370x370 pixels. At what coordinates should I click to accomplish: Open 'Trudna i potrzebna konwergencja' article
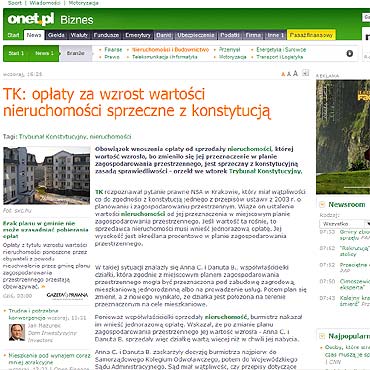click(x=33, y=314)
